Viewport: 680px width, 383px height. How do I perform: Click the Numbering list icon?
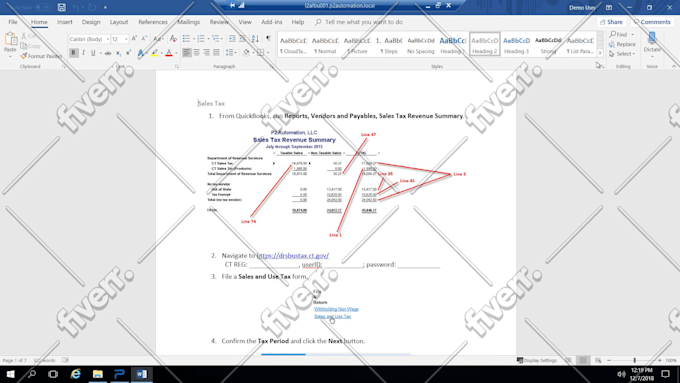201,39
